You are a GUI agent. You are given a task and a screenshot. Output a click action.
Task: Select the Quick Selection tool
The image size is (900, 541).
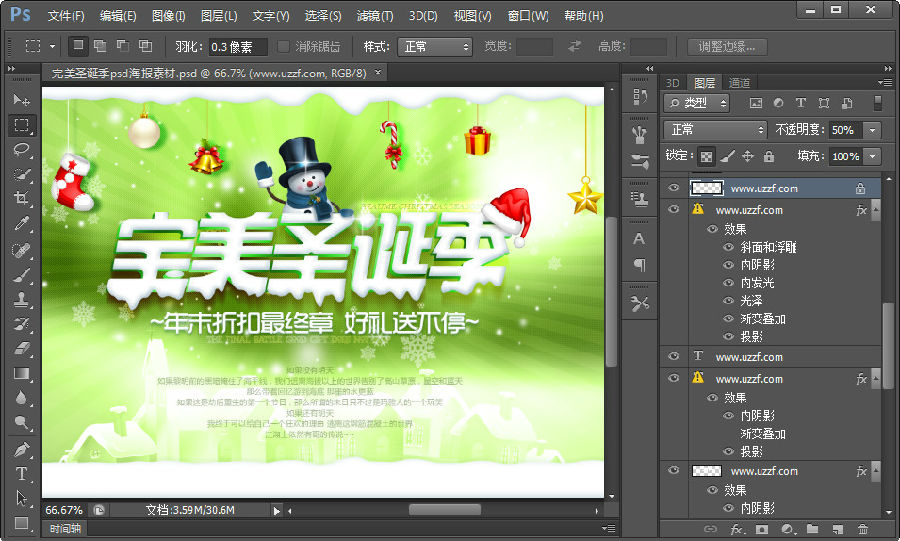pos(22,174)
